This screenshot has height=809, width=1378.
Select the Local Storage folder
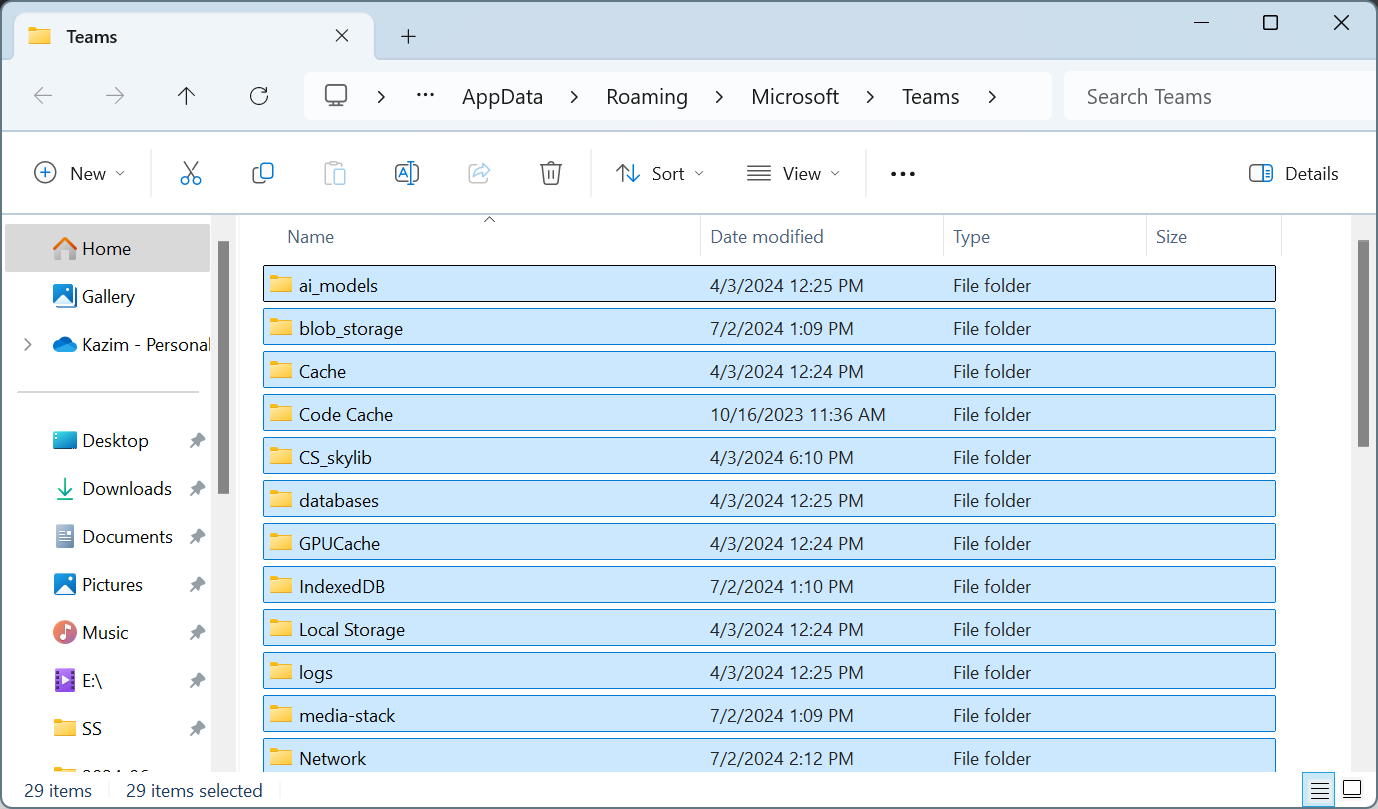(769, 629)
